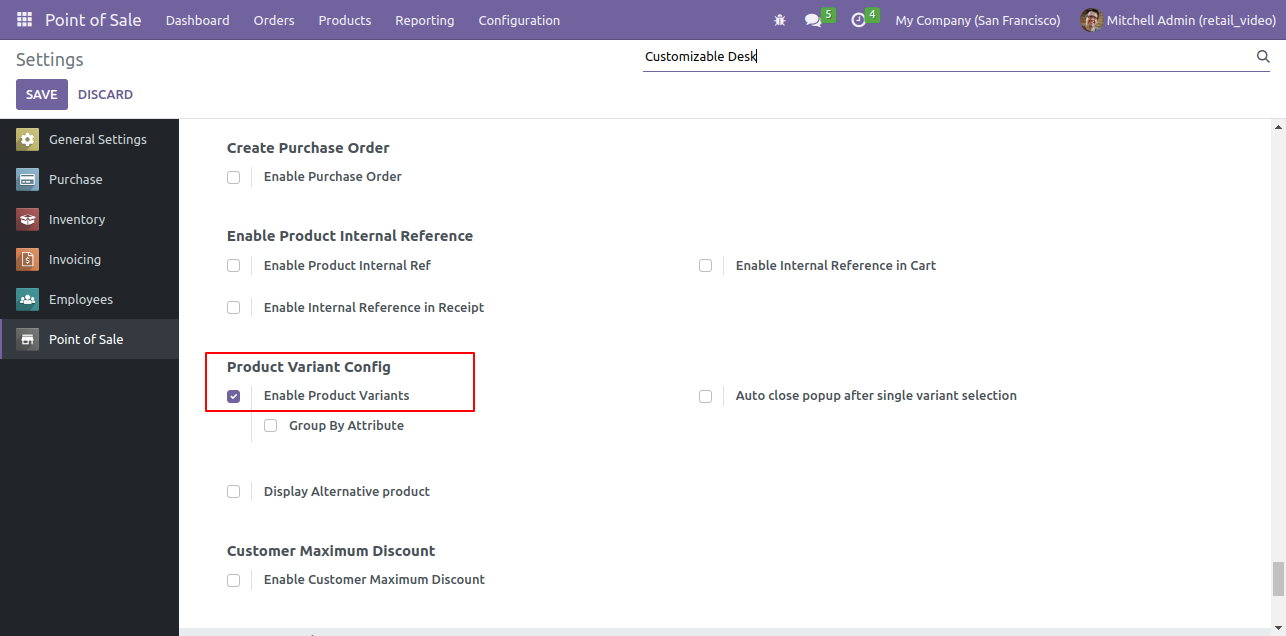Open the Configuration menu
The width and height of the screenshot is (1286, 636).
519,20
